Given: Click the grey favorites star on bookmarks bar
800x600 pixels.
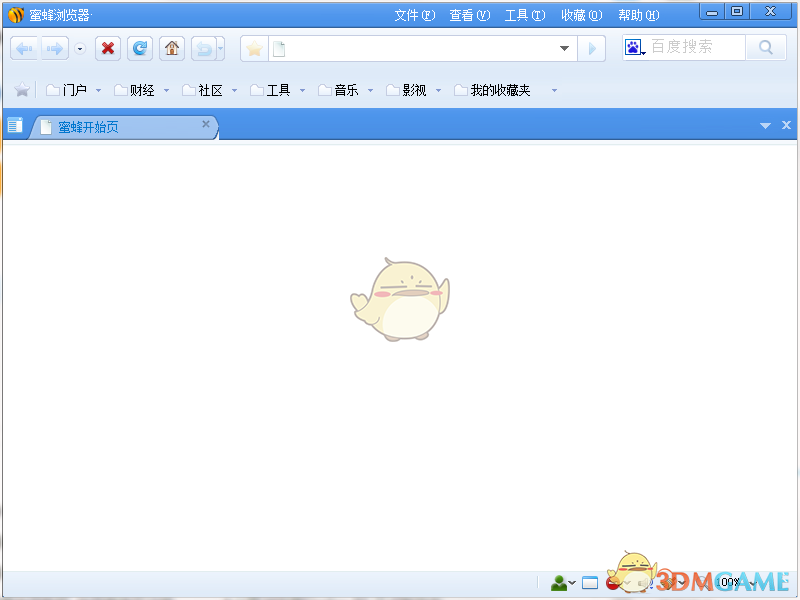Looking at the screenshot, I should (x=22, y=90).
